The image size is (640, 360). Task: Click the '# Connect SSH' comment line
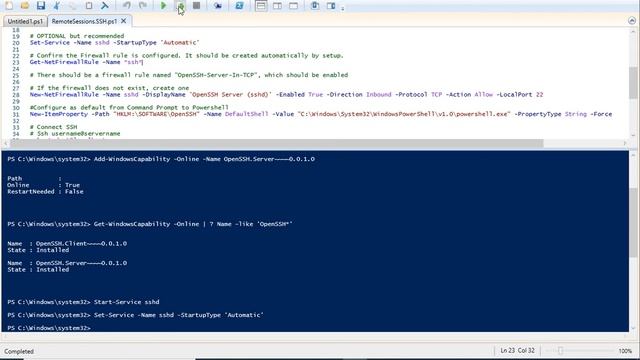(53, 127)
